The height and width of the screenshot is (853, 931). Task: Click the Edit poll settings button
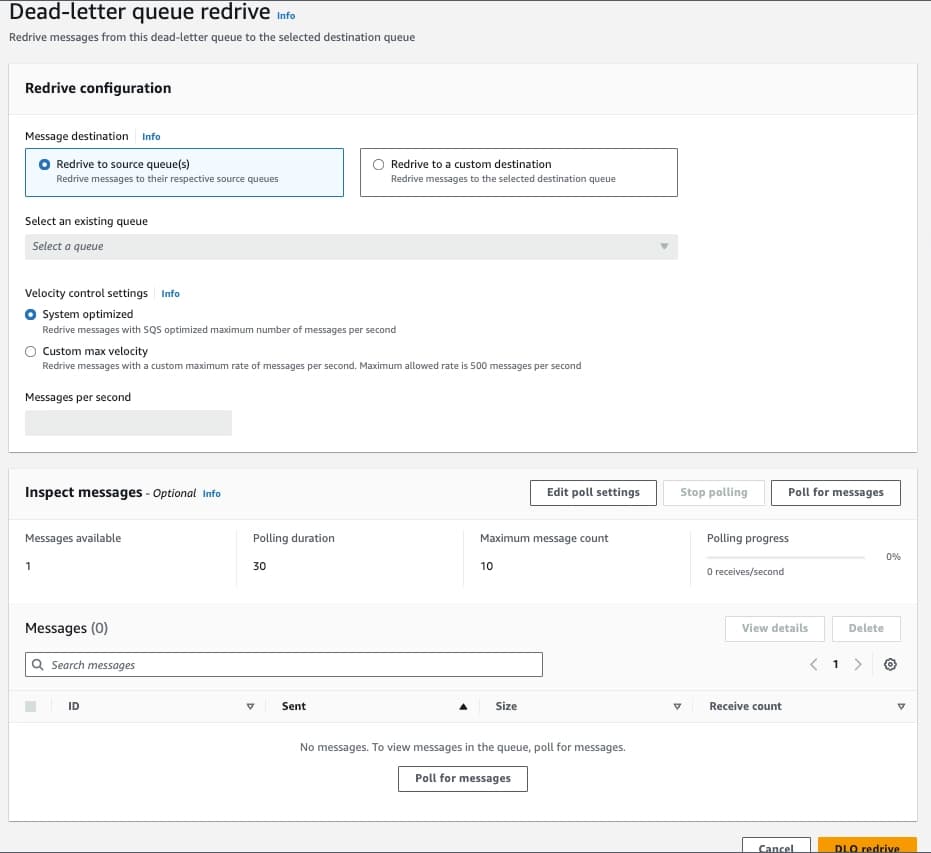tap(593, 493)
